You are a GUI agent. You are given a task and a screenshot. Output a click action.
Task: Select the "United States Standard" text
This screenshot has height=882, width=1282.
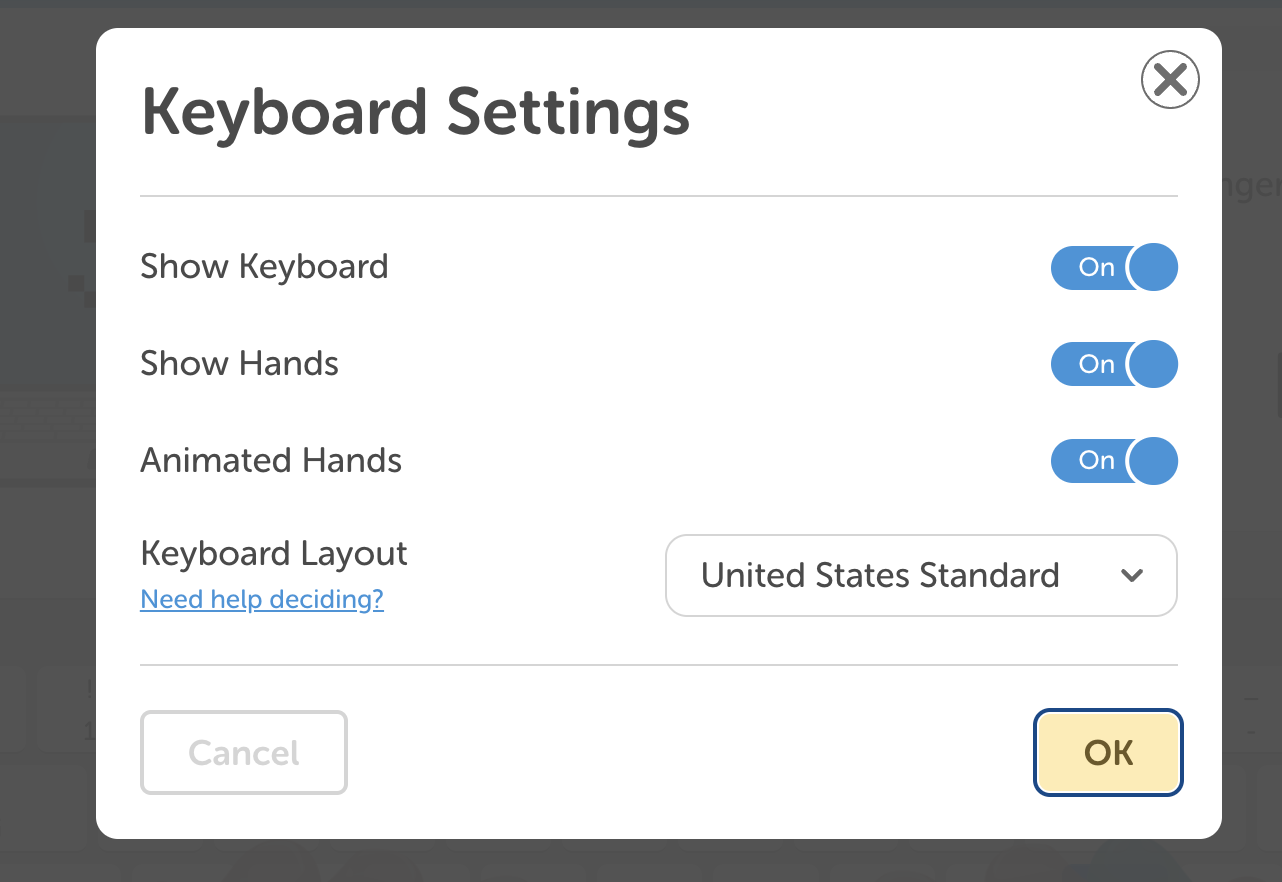pyautogui.click(x=880, y=576)
